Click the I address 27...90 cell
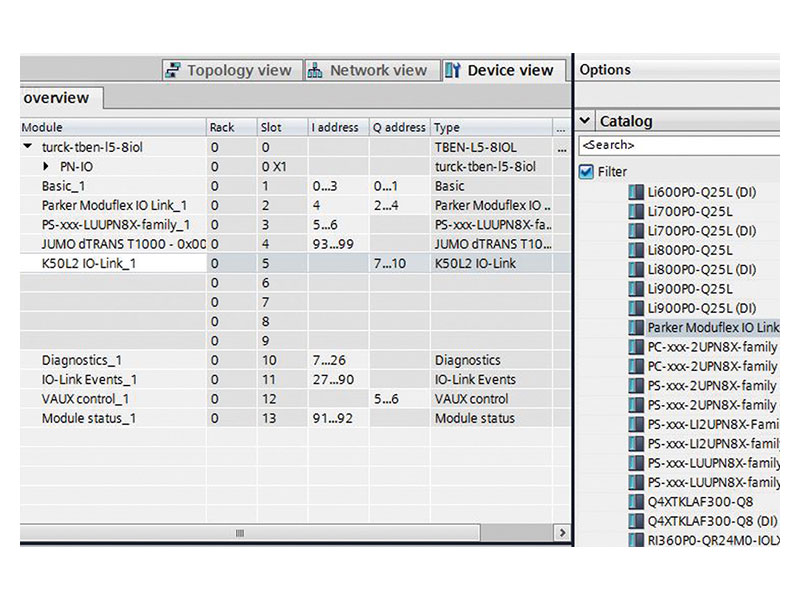Screen dimensions: 800x600 click(339, 380)
